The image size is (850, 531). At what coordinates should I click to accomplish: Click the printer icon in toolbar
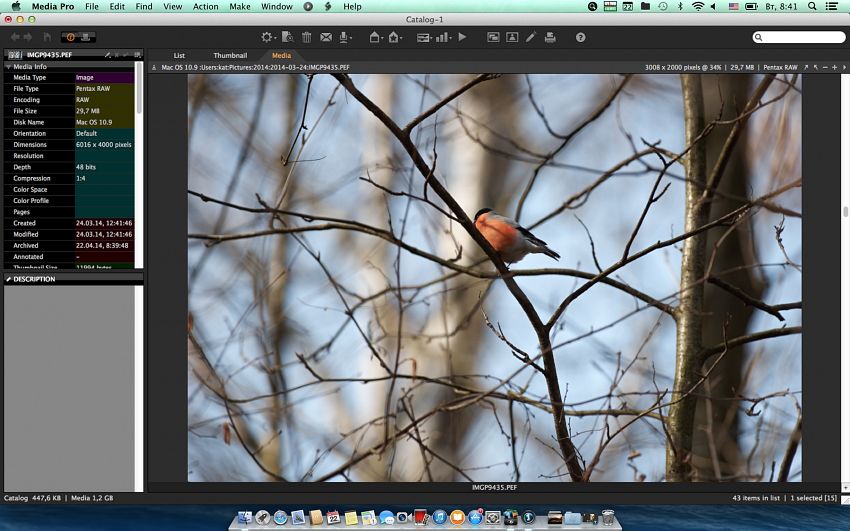(550, 37)
